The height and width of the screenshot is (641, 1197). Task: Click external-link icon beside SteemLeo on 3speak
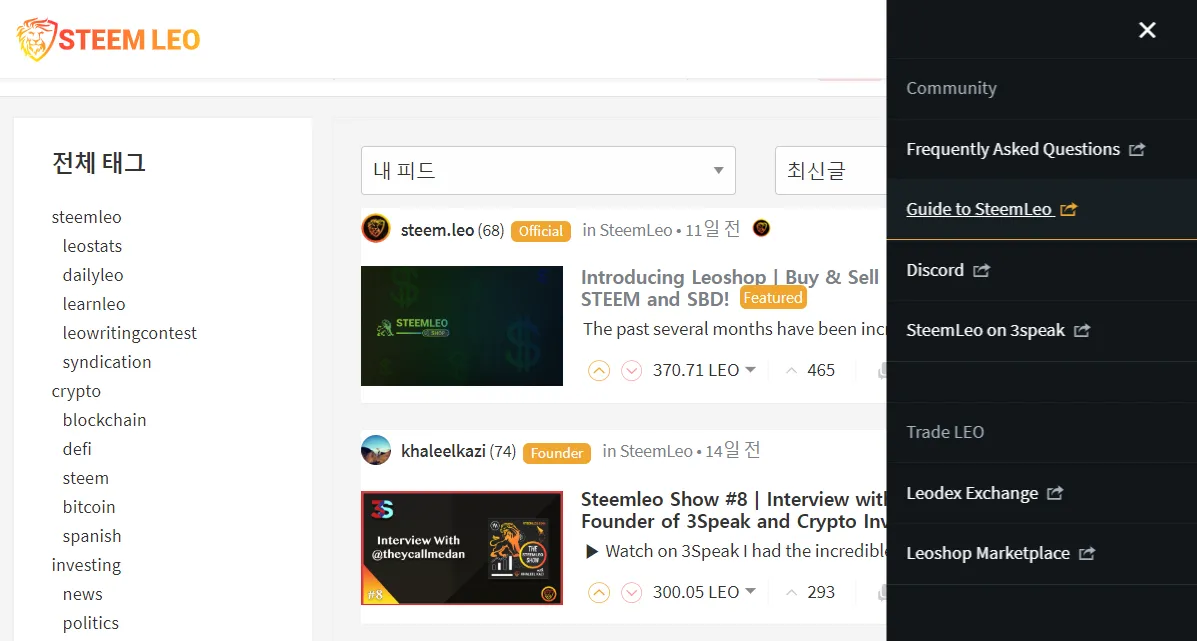point(1082,331)
